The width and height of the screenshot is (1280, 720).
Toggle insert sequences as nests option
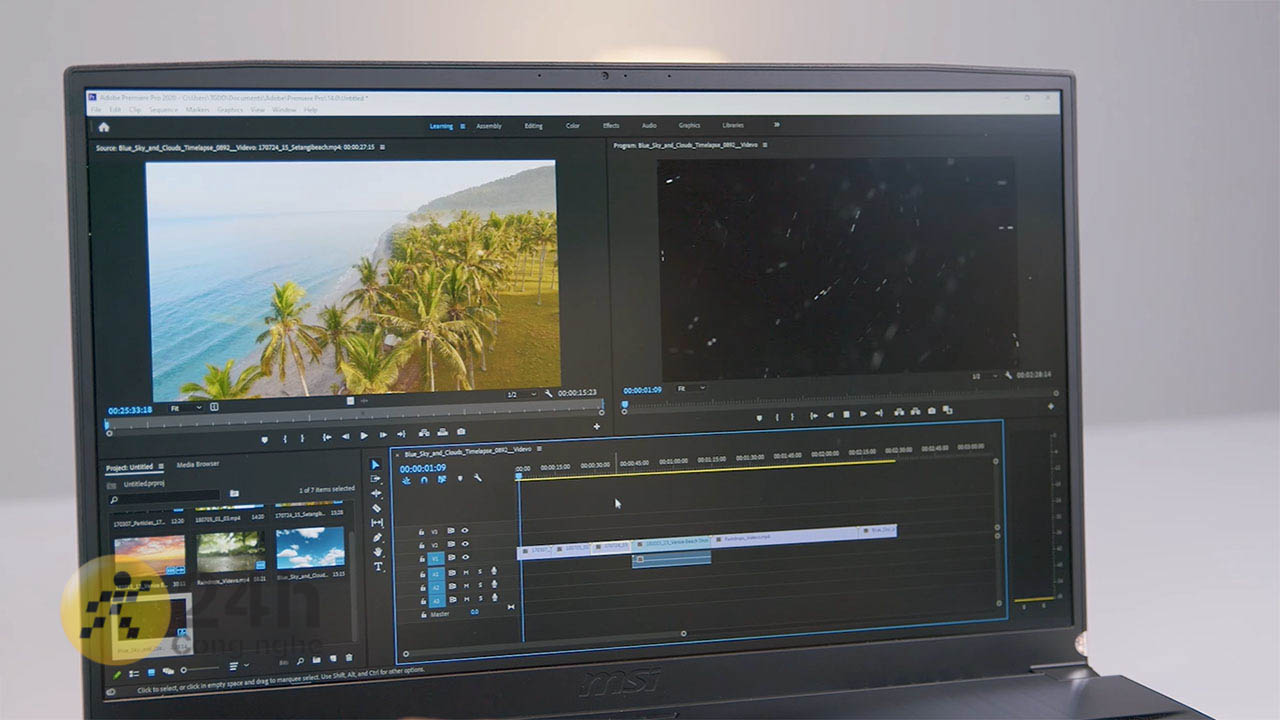coord(406,480)
